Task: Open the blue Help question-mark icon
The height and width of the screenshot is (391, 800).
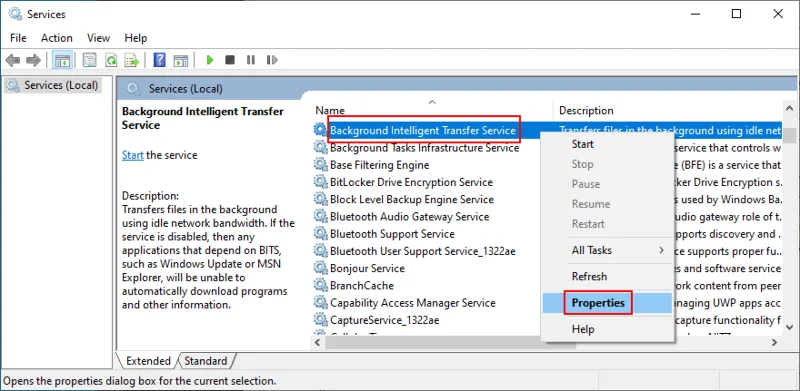Action: click(x=159, y=60)
